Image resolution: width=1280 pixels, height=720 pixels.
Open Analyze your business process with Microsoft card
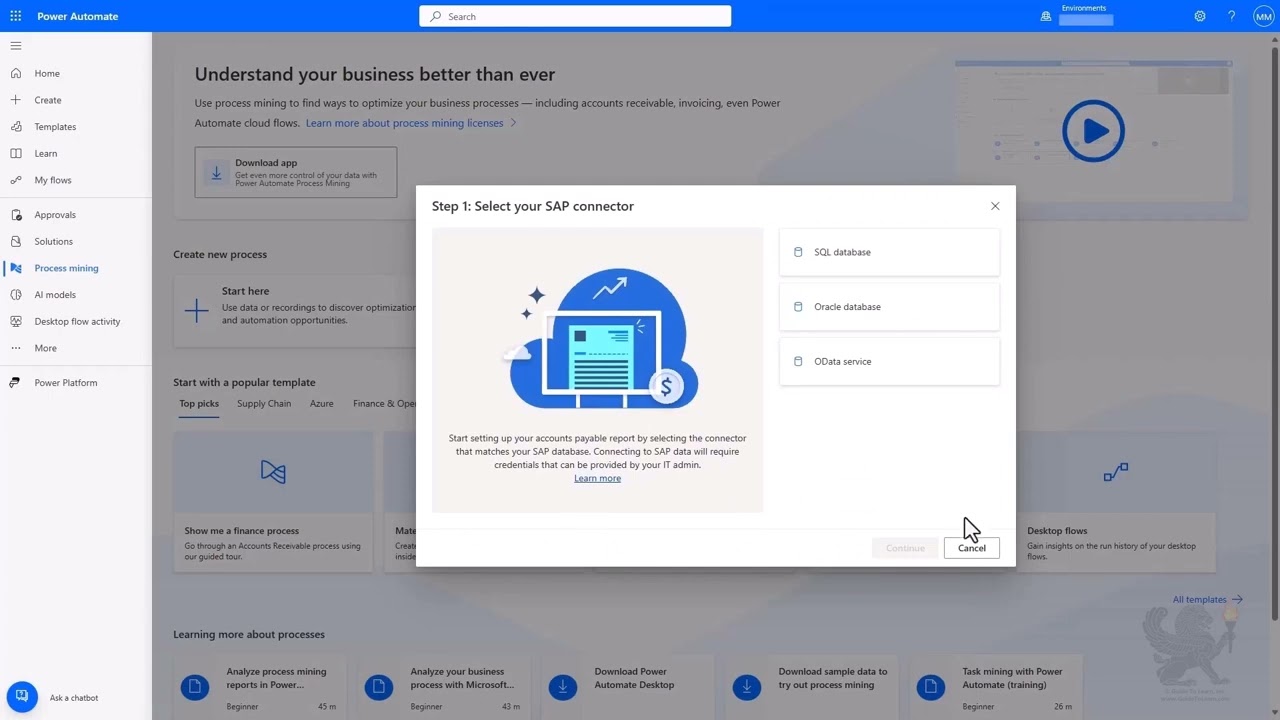coord(444,688)
